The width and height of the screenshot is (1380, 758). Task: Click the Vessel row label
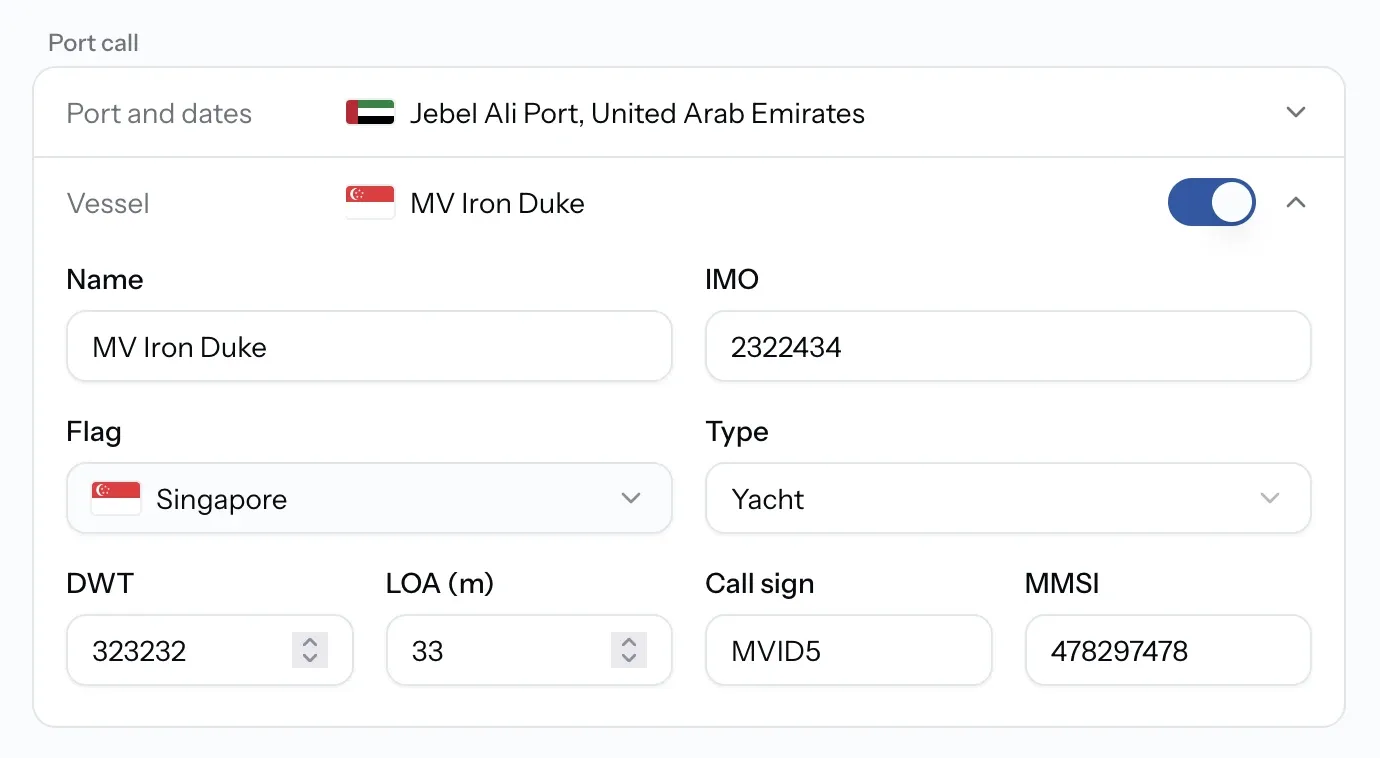pyautogui.click(x=108, y=203)
